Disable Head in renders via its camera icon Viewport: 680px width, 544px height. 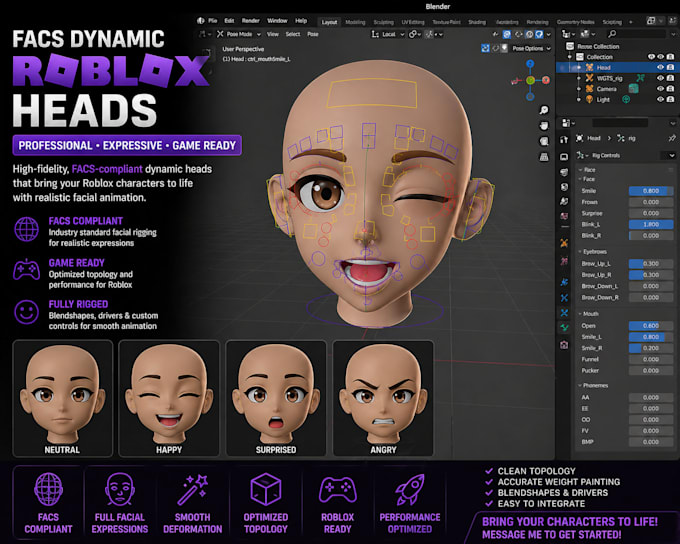[x=670, y=68]
